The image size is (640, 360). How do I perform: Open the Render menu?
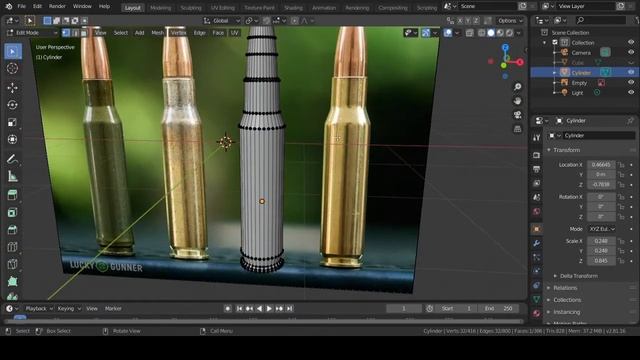click(57, 7)
